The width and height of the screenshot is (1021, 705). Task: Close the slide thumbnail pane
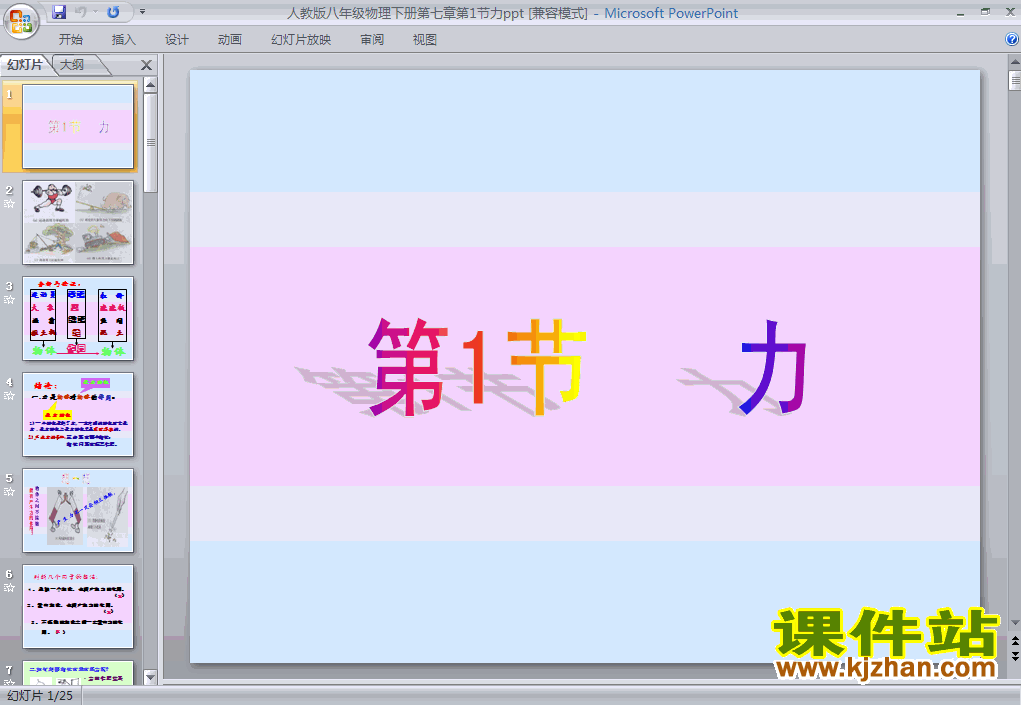[x=147, y=65]
